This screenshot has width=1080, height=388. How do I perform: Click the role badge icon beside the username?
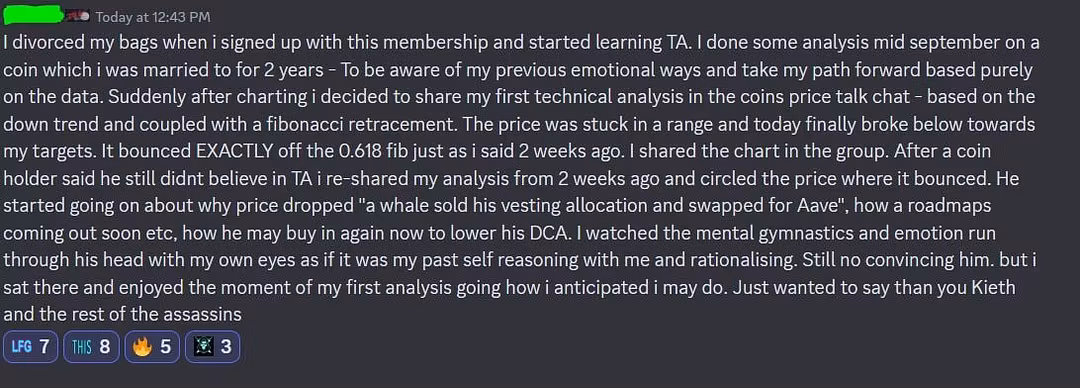click(x=79, y=16)
